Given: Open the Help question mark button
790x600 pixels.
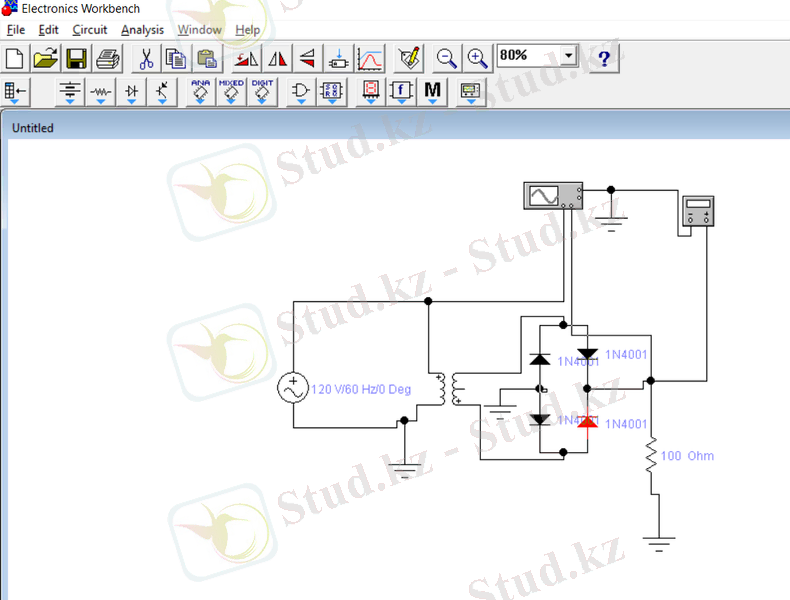Looking at the screenshot, I should [x=604, y=57].
